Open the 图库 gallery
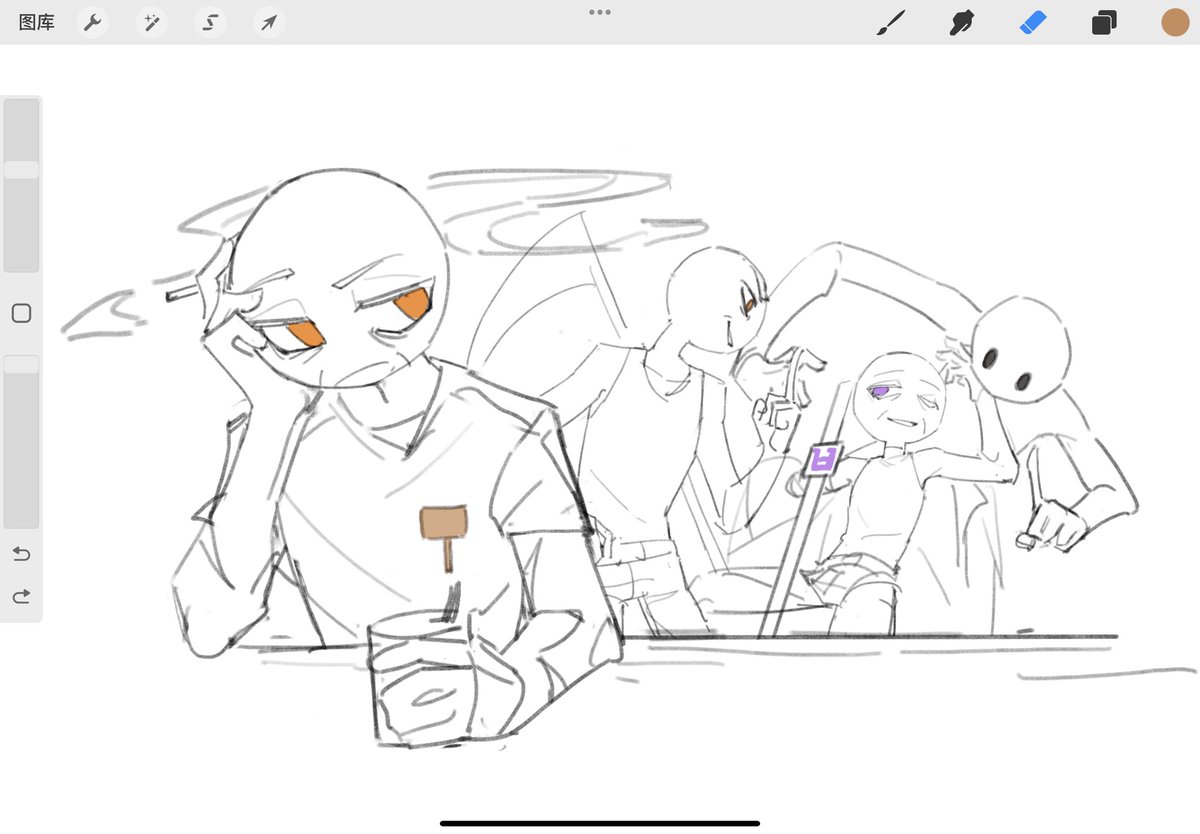Viewport: 1200px width, 834px height. point(37,22)
